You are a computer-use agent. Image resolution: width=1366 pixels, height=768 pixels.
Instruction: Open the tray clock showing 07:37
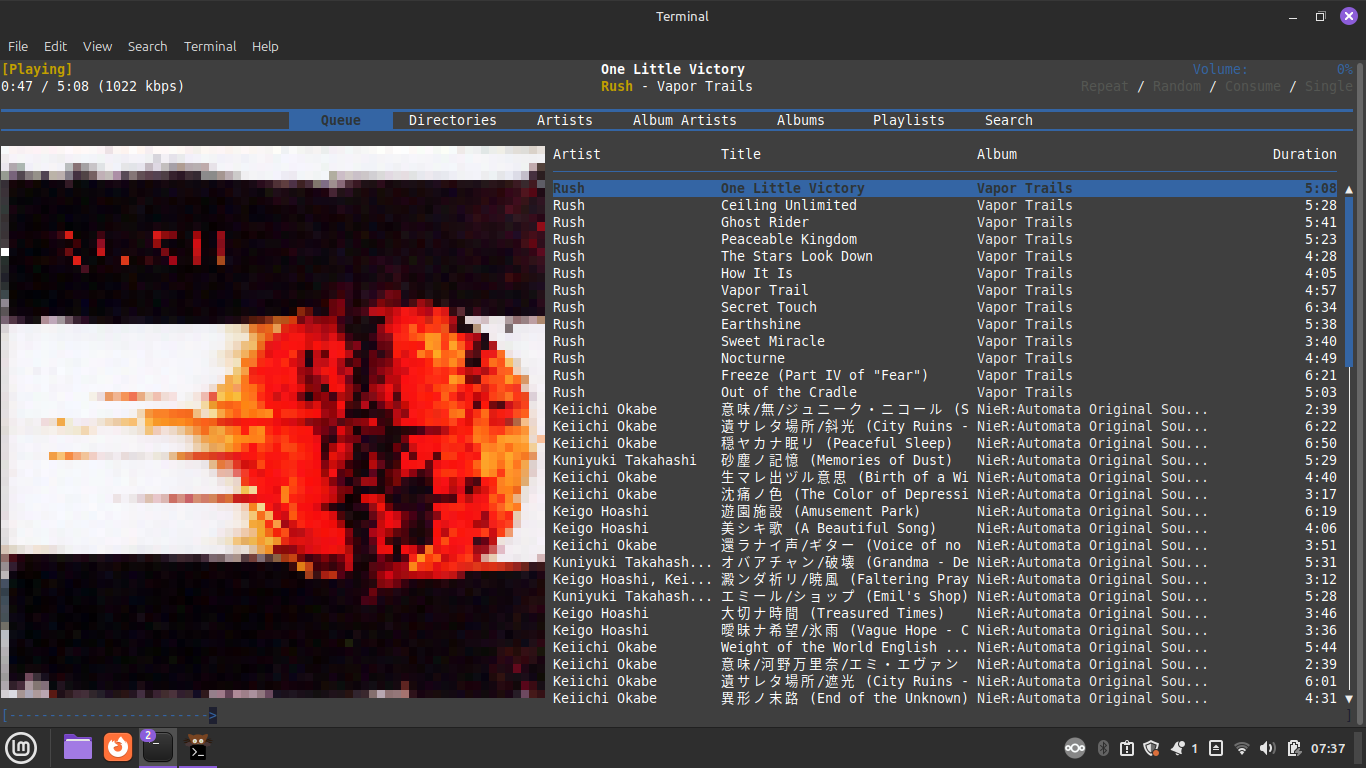(x=1328, y=748)
